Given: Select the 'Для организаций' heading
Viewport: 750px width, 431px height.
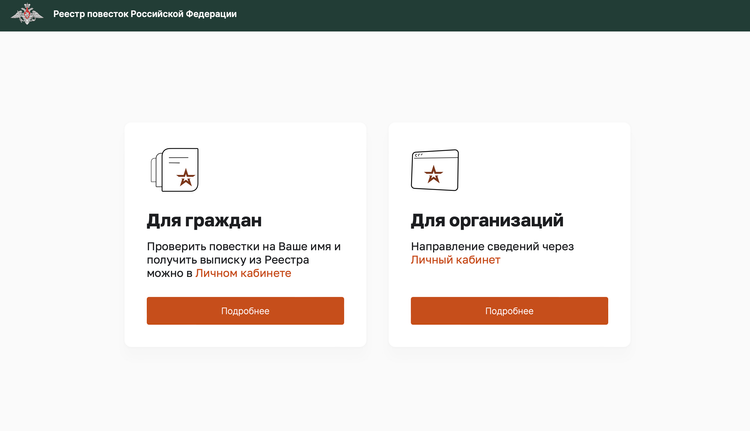Looking at the screenshot, I should [487, 220].
